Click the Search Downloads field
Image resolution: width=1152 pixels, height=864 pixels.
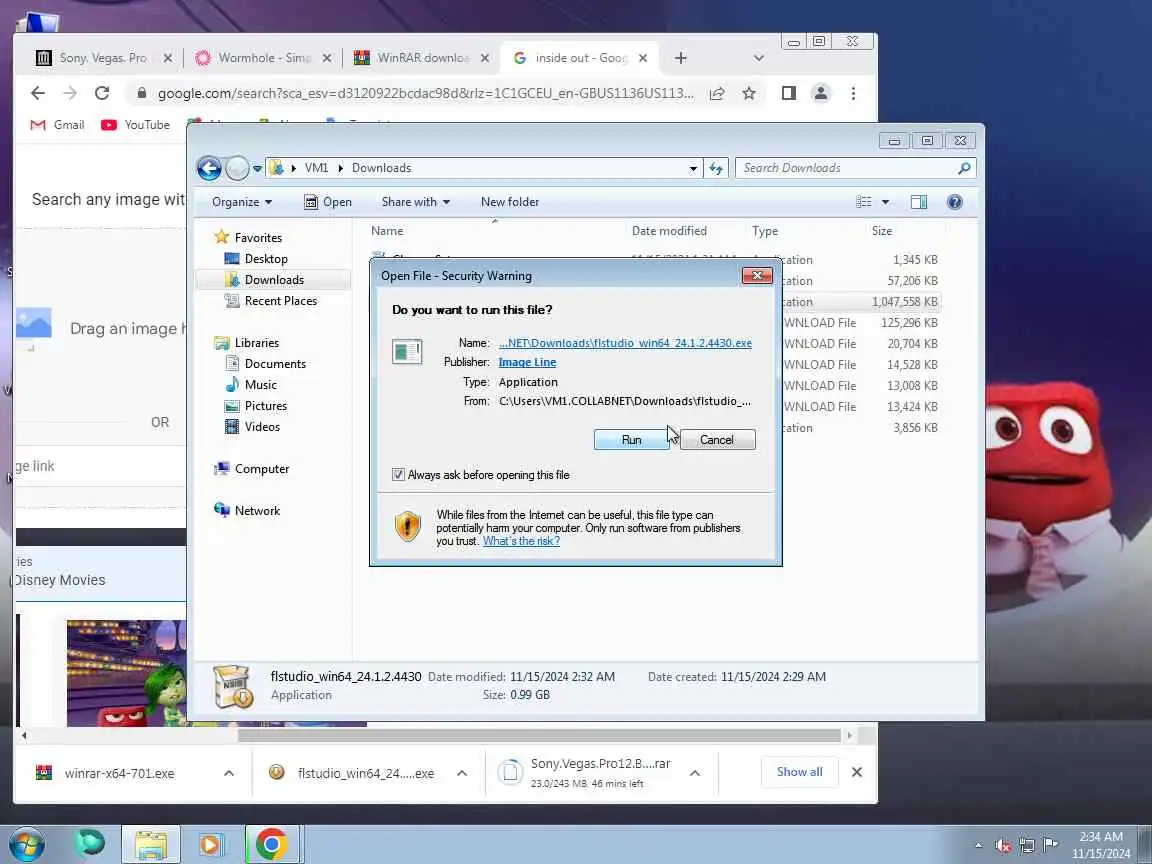click(855, 168)
